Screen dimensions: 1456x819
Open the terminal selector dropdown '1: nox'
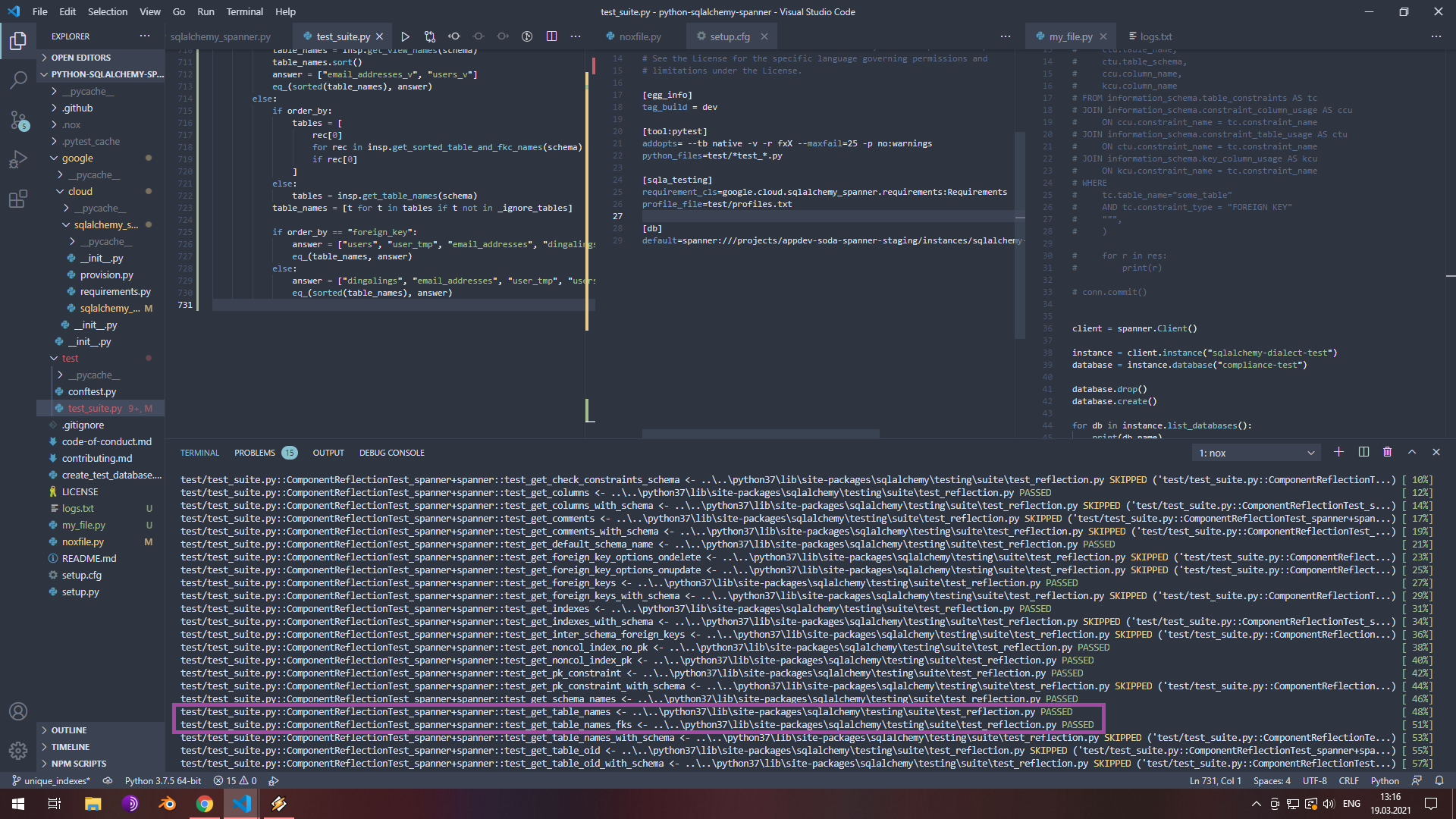1255,453
